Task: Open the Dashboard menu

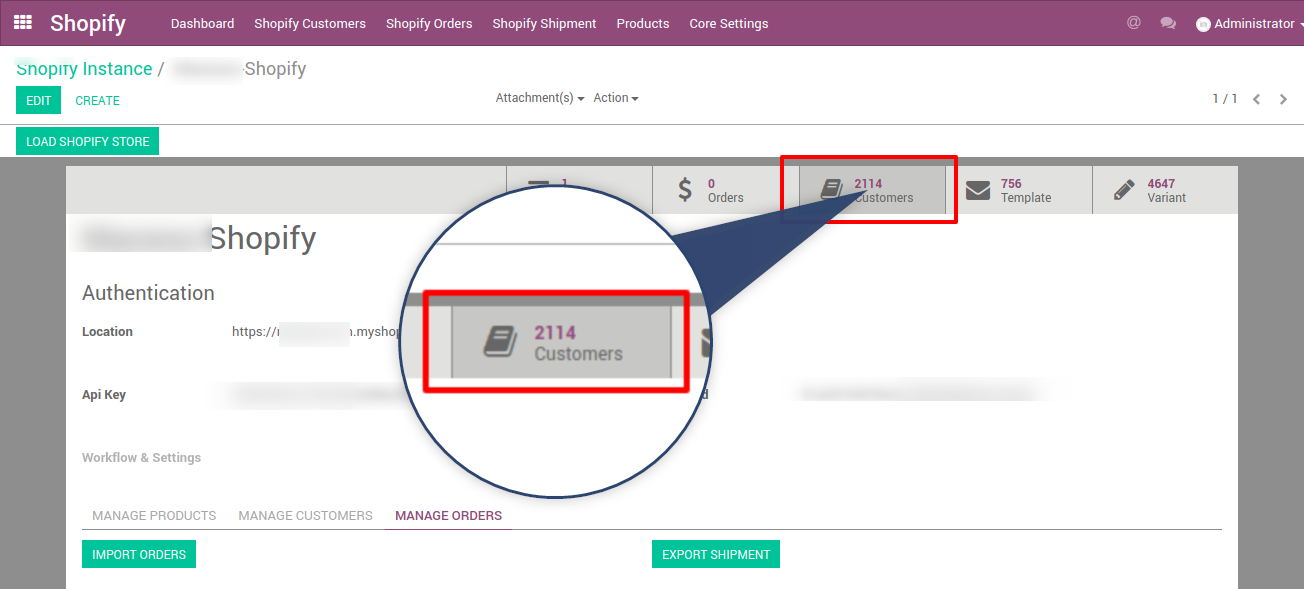Action: click(202, 23)
